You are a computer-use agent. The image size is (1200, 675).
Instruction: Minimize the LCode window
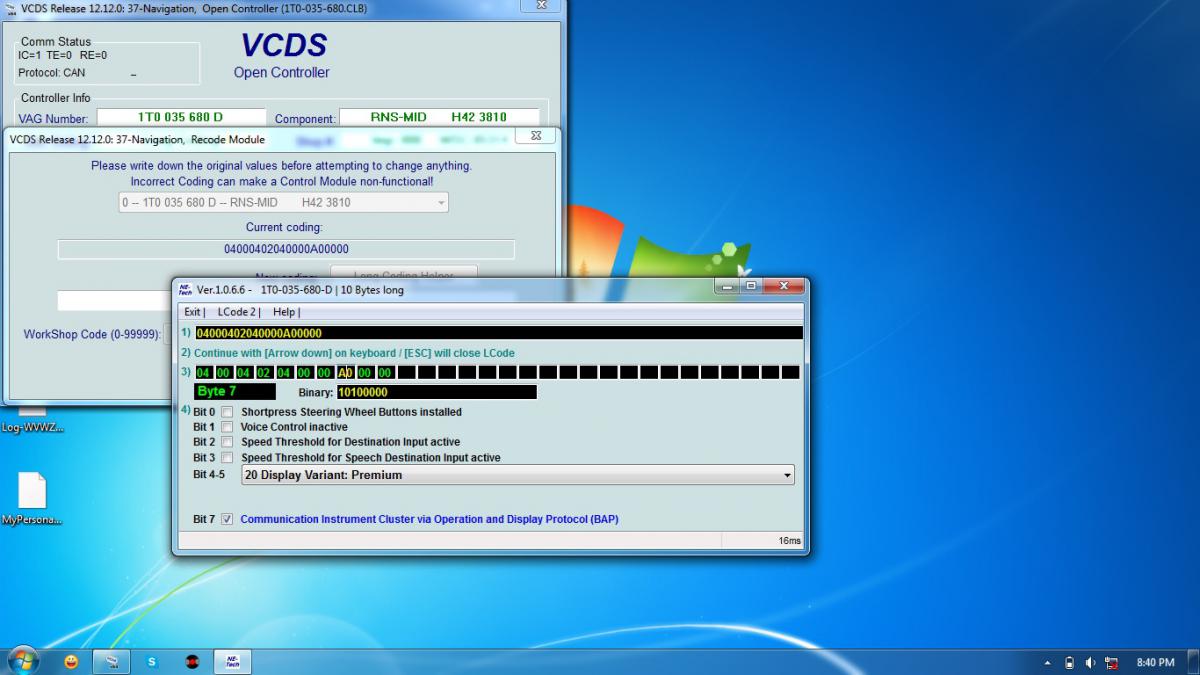point(728,286)
